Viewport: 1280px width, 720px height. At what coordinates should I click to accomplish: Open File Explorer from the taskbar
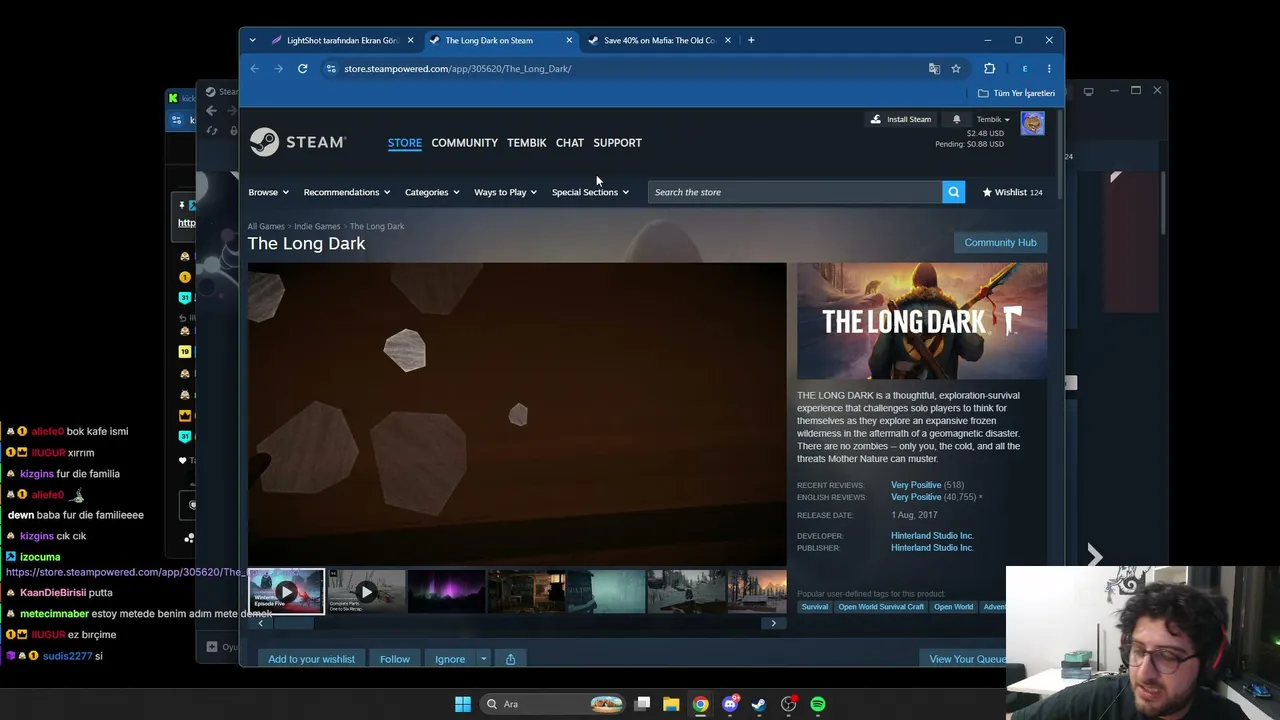click(671, 704)
